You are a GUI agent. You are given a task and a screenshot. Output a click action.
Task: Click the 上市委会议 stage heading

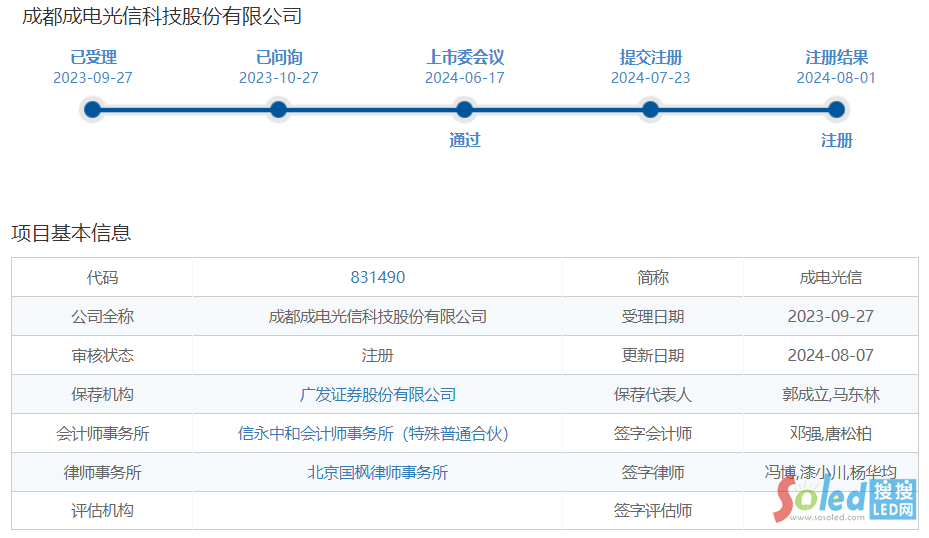(465, 58)
